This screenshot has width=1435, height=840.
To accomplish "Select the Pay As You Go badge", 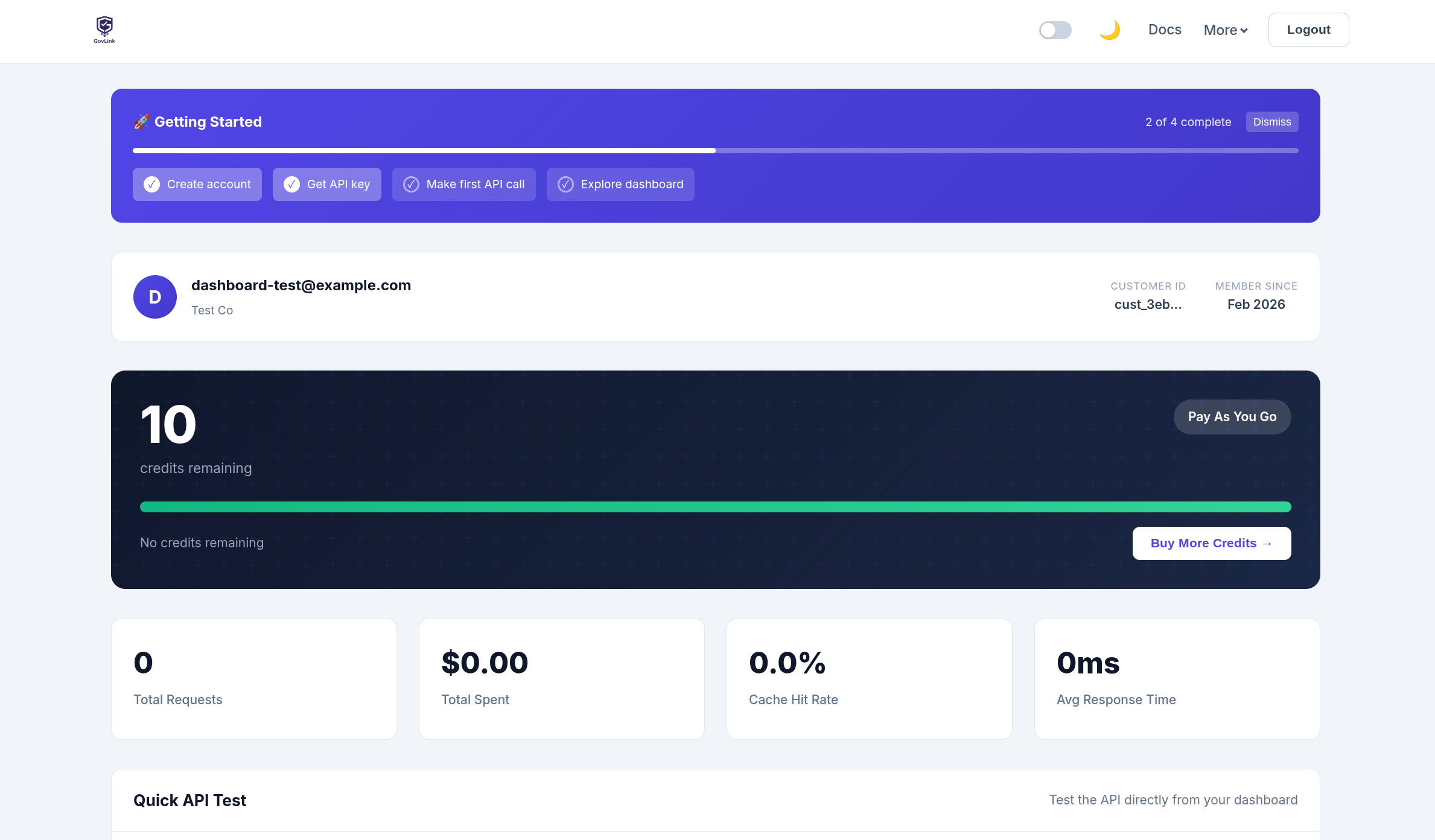I will coord(1232,417).
